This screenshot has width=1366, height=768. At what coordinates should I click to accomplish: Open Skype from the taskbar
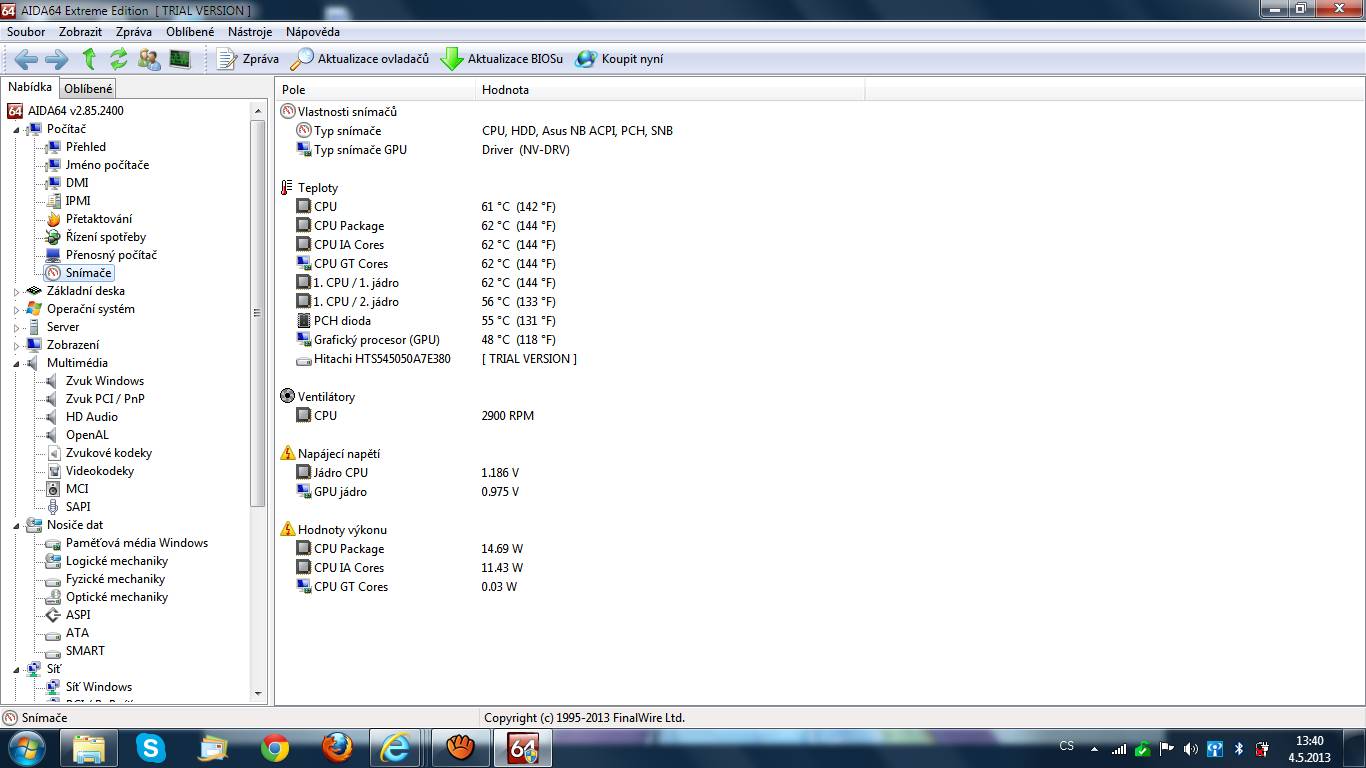[151, 747]
